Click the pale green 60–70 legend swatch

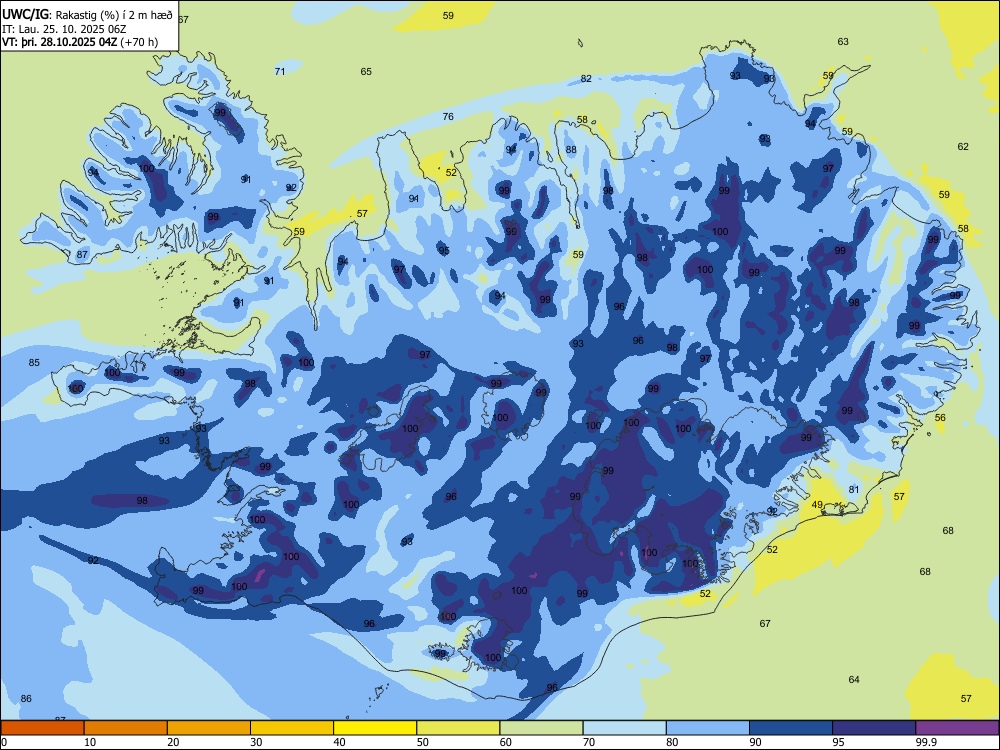coord(541,728)
